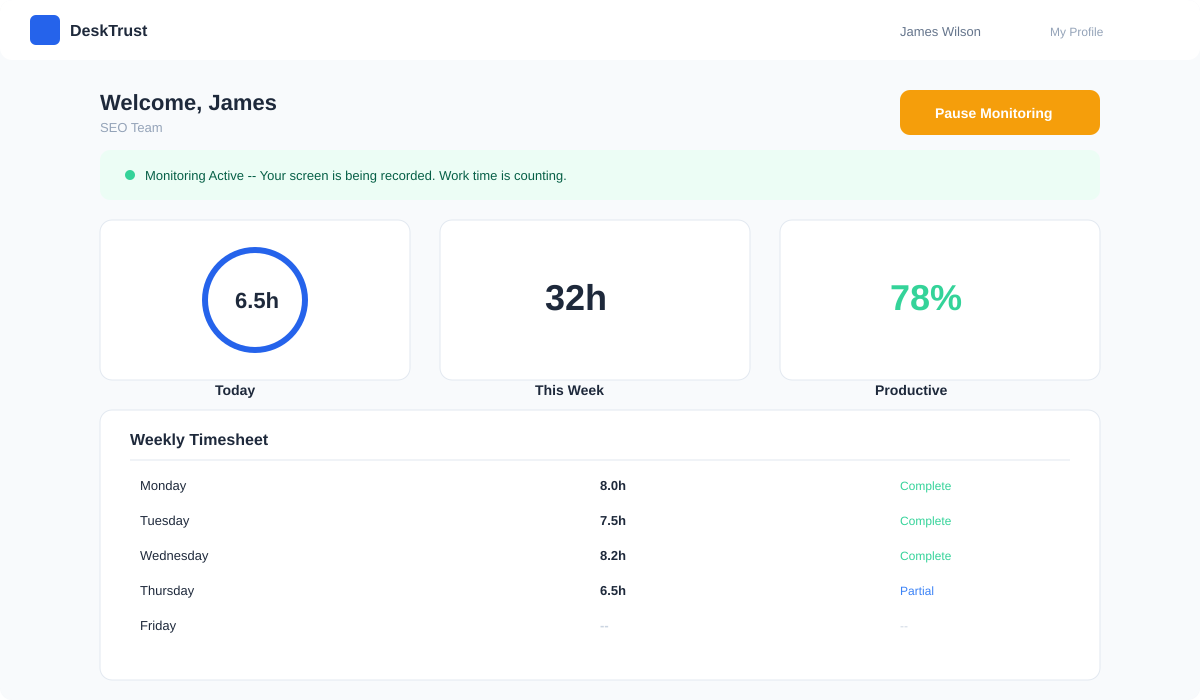
Task: Click the Pause Monitoring button
Action: pyautogui.click(x=1000, y=112)
